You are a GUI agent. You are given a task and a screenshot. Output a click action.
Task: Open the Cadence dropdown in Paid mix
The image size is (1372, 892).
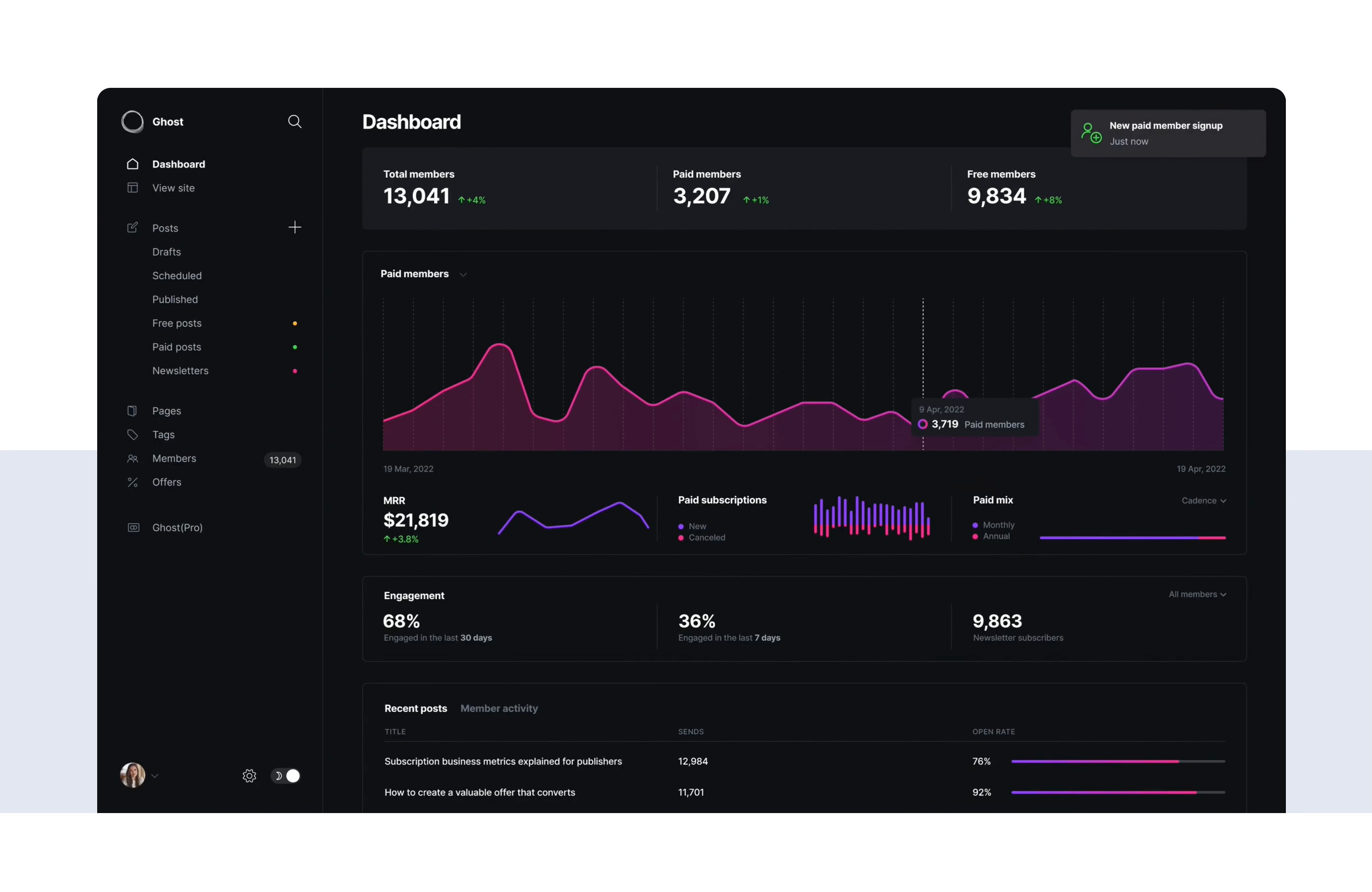pyautogui.click(x=1203, y=501)
